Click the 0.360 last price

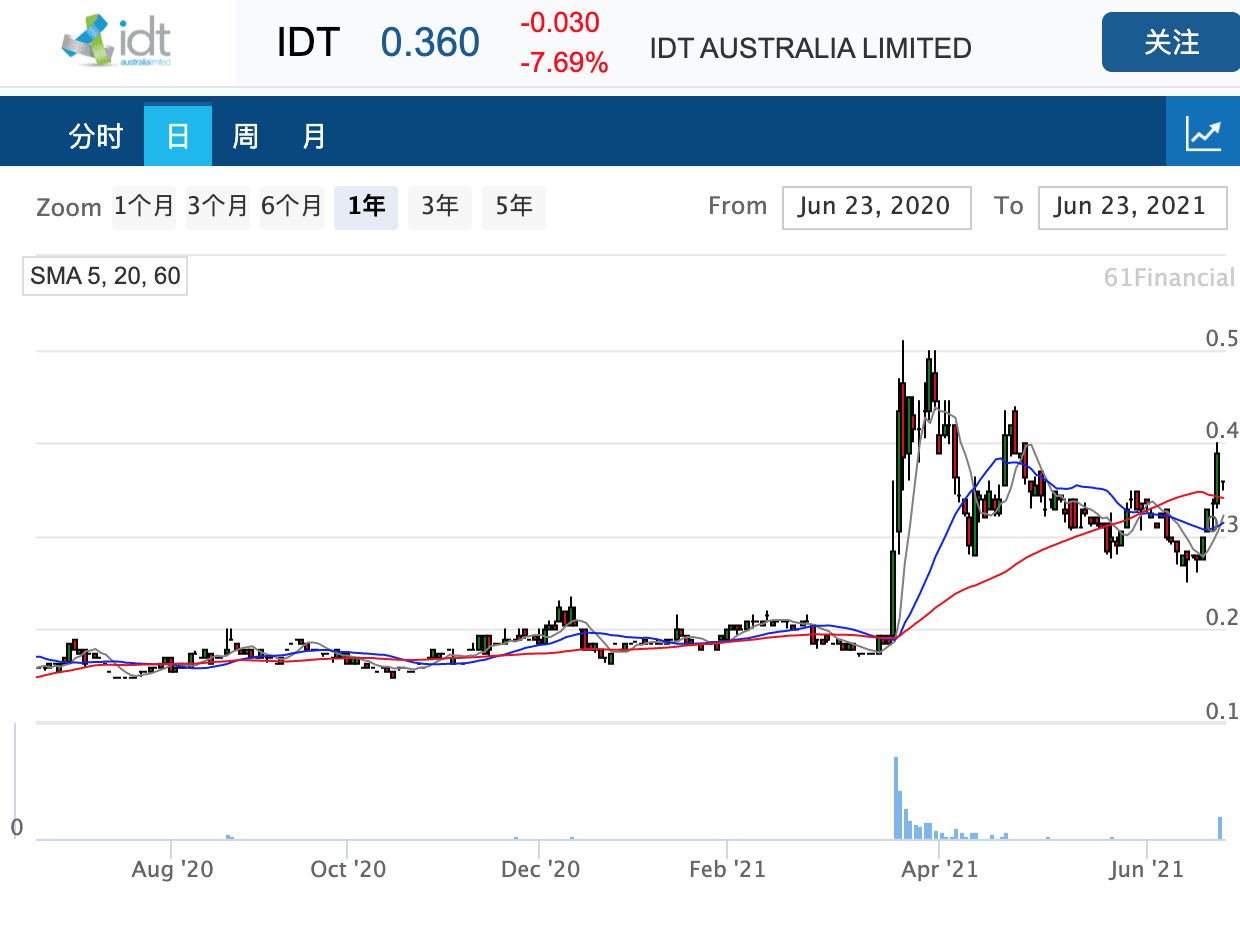click(x=430, y=43)
